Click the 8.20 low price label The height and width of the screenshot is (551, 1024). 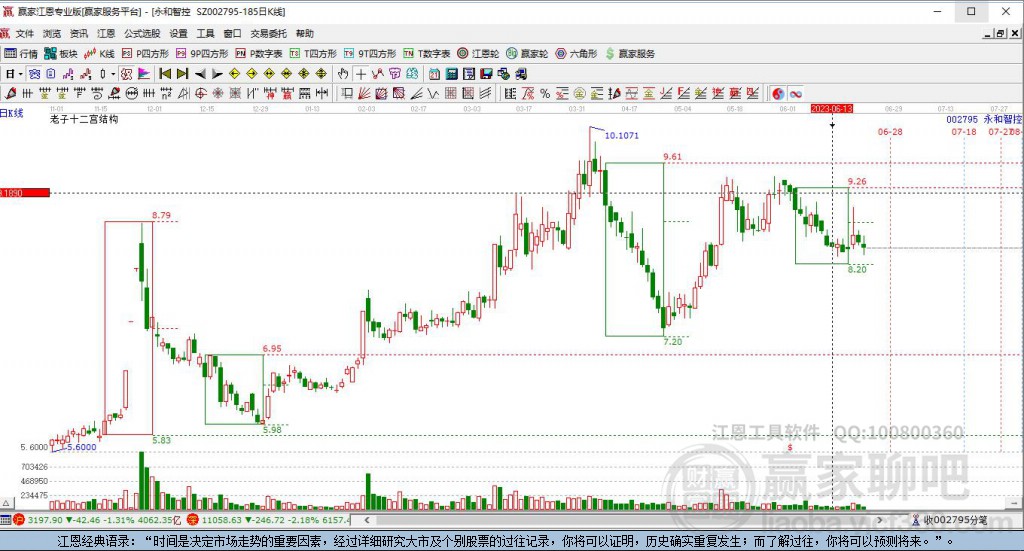(x=857, y=269)
